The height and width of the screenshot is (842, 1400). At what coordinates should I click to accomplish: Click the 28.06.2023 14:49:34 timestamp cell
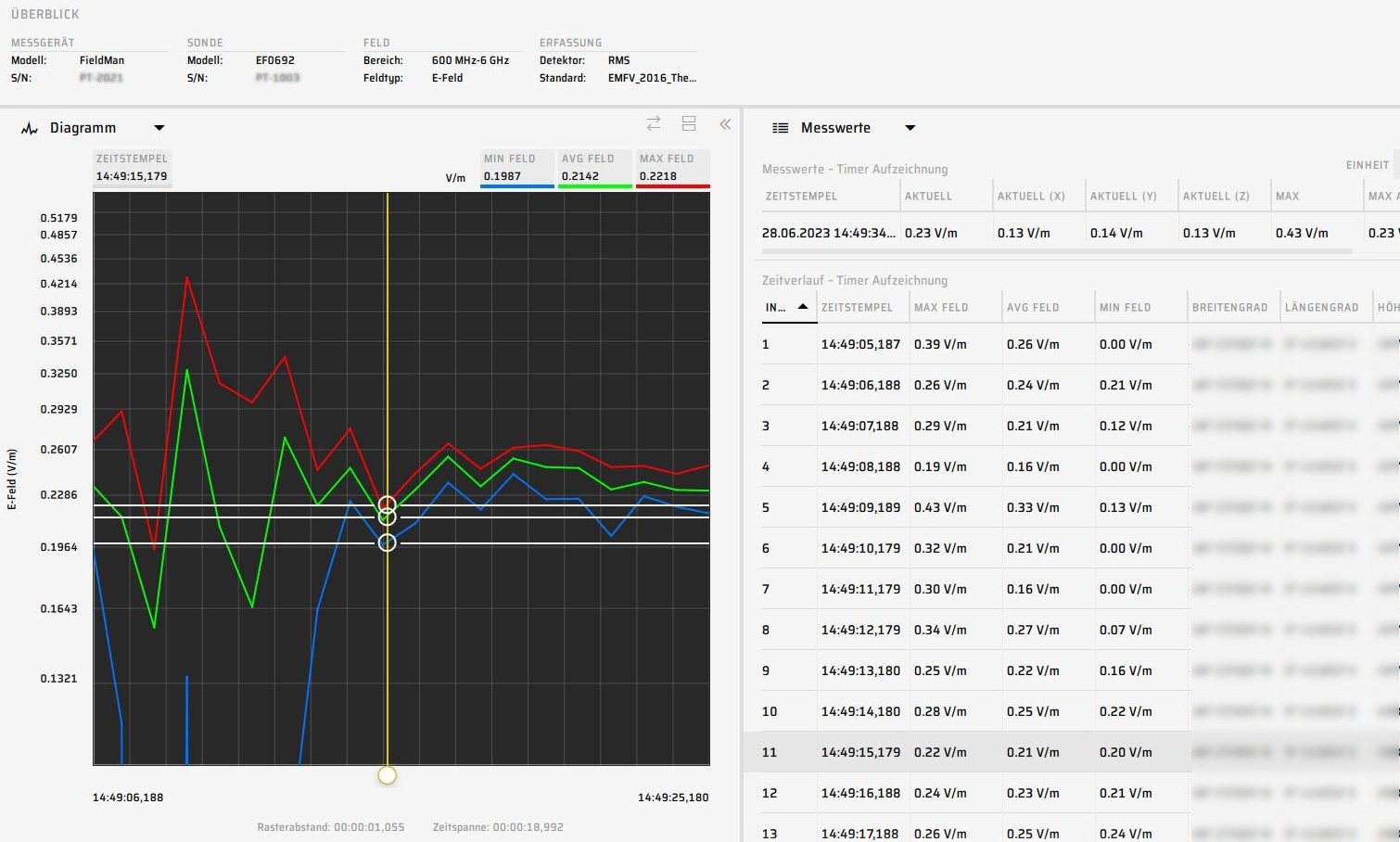pyautogui.click(x=829, y=233)
